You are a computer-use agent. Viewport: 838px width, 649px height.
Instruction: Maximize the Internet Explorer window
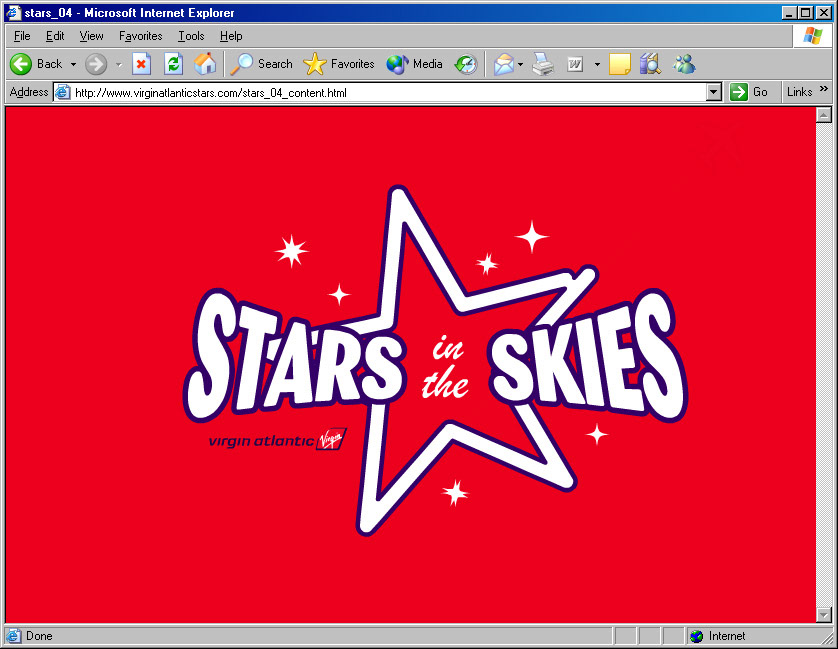click(x=806, y=13)
